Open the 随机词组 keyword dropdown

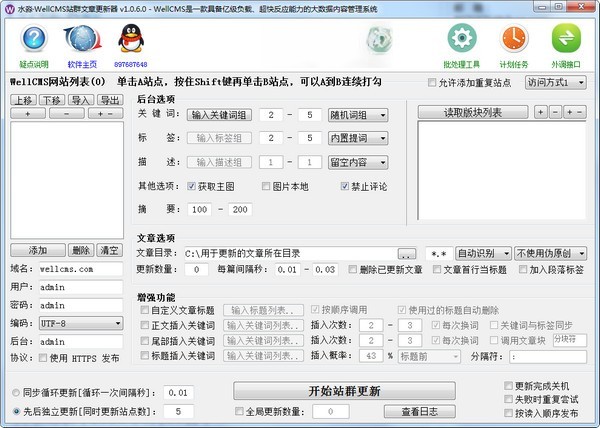(358, 115)
